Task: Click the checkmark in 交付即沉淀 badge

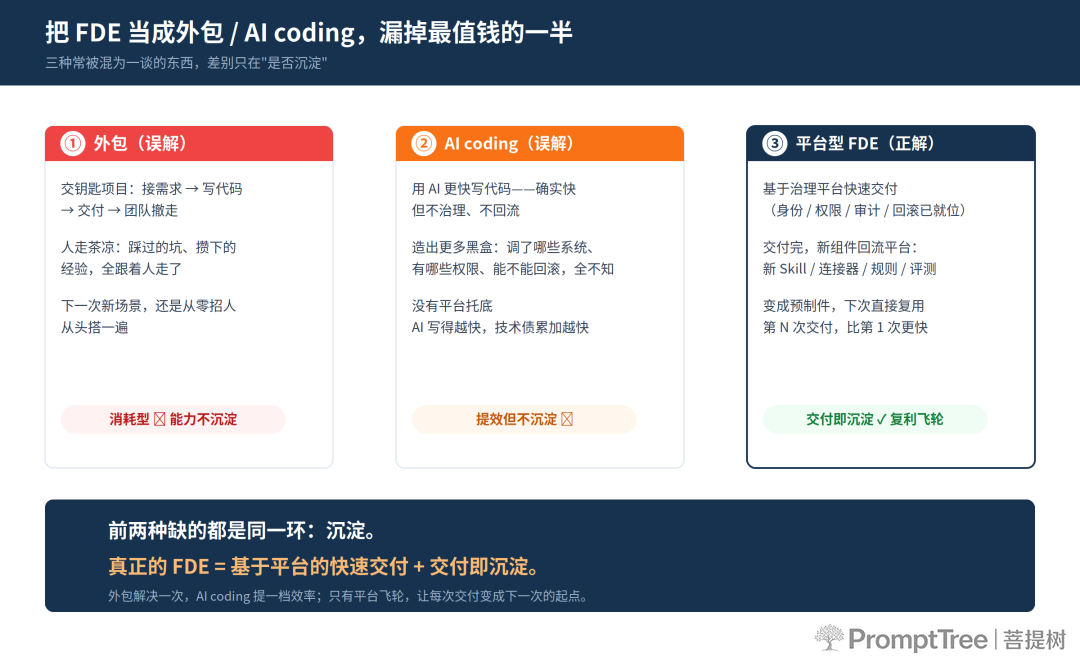Action: click(x=881, y=419)
